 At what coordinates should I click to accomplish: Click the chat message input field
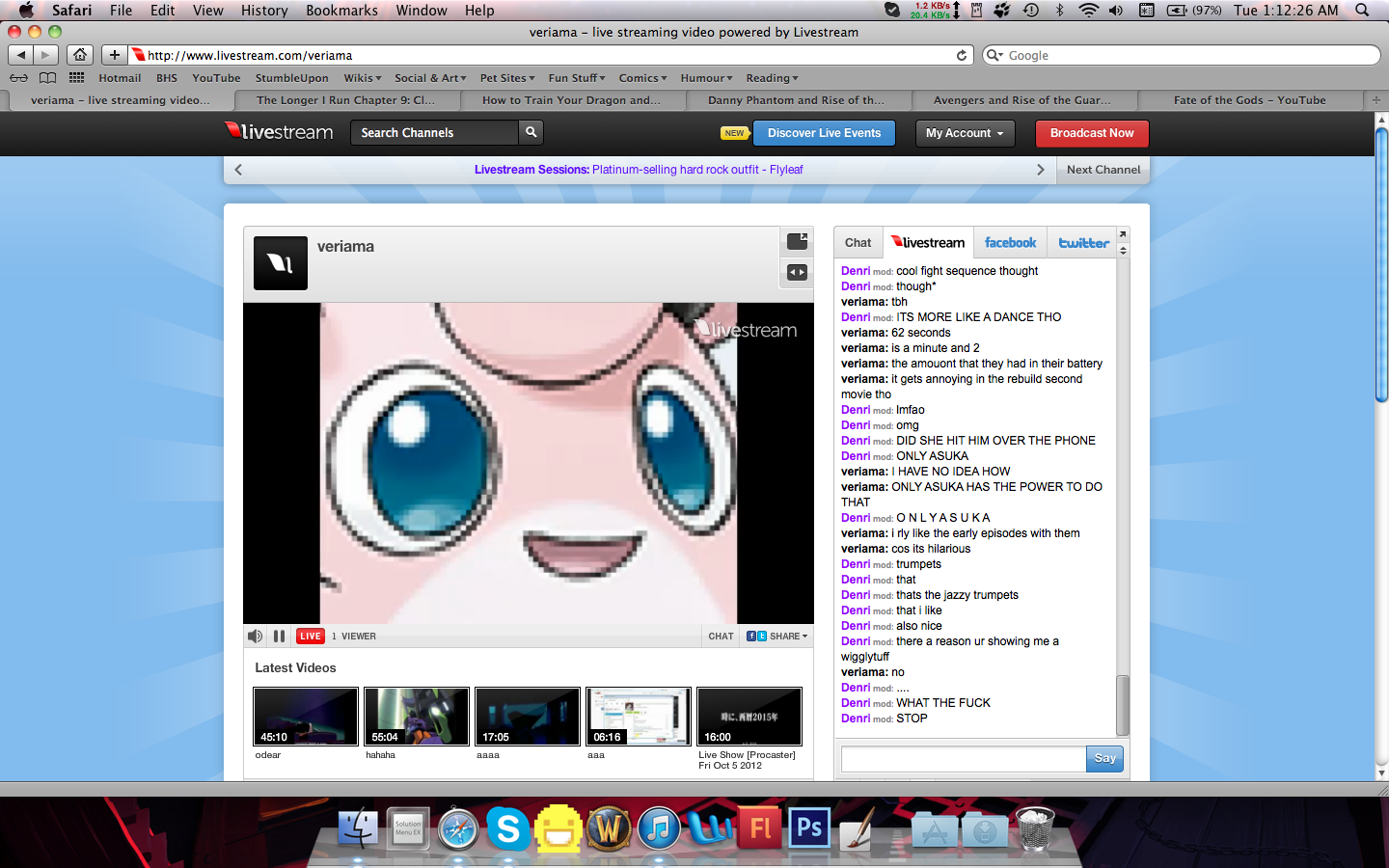coord(964,759)
